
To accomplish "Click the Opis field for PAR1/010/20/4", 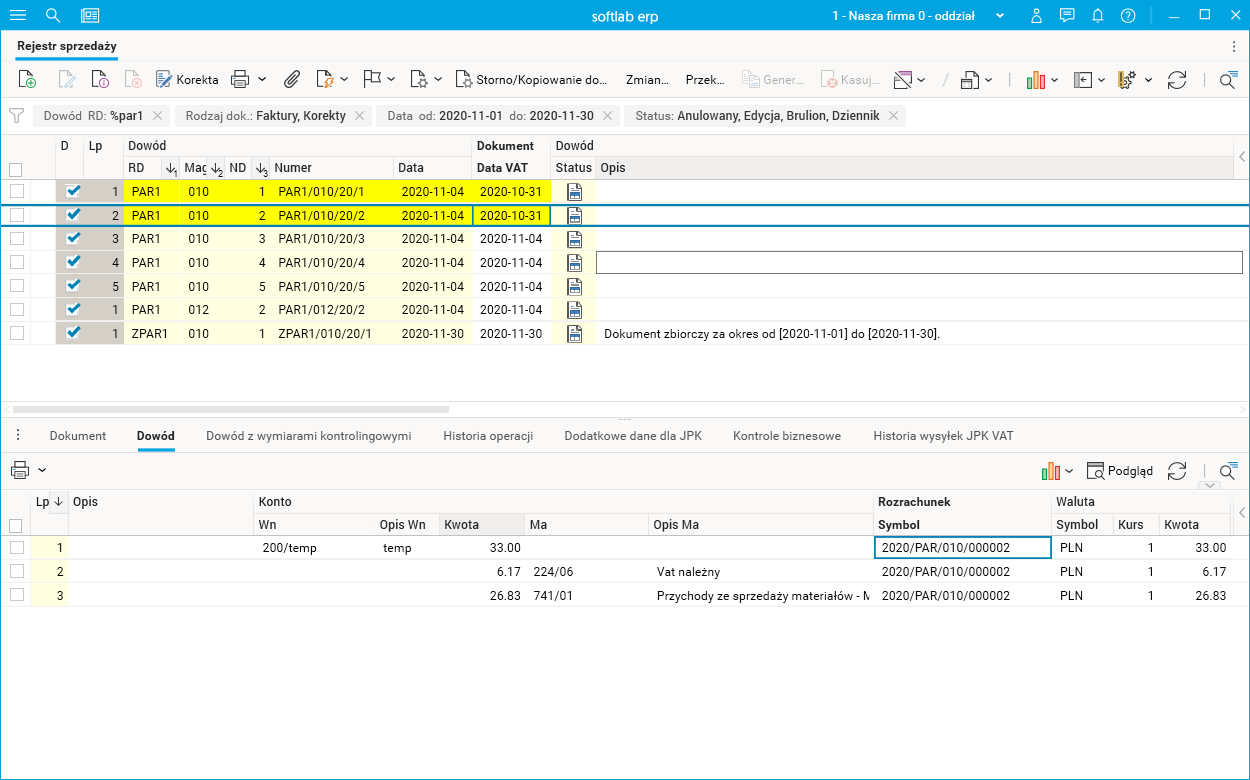I will (918, 263).
